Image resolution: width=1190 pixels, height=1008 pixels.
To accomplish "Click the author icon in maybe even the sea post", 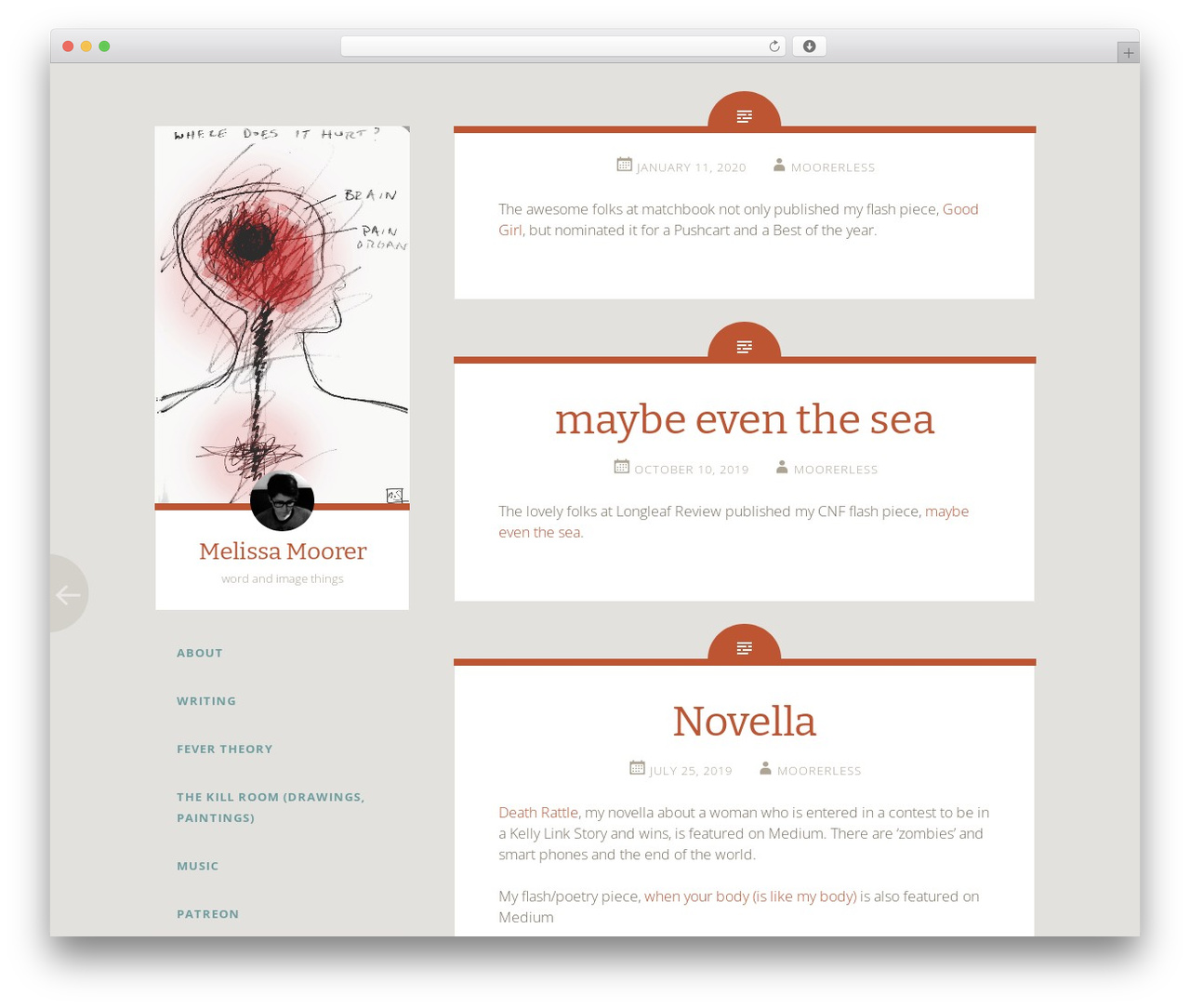I will point(782,468).
